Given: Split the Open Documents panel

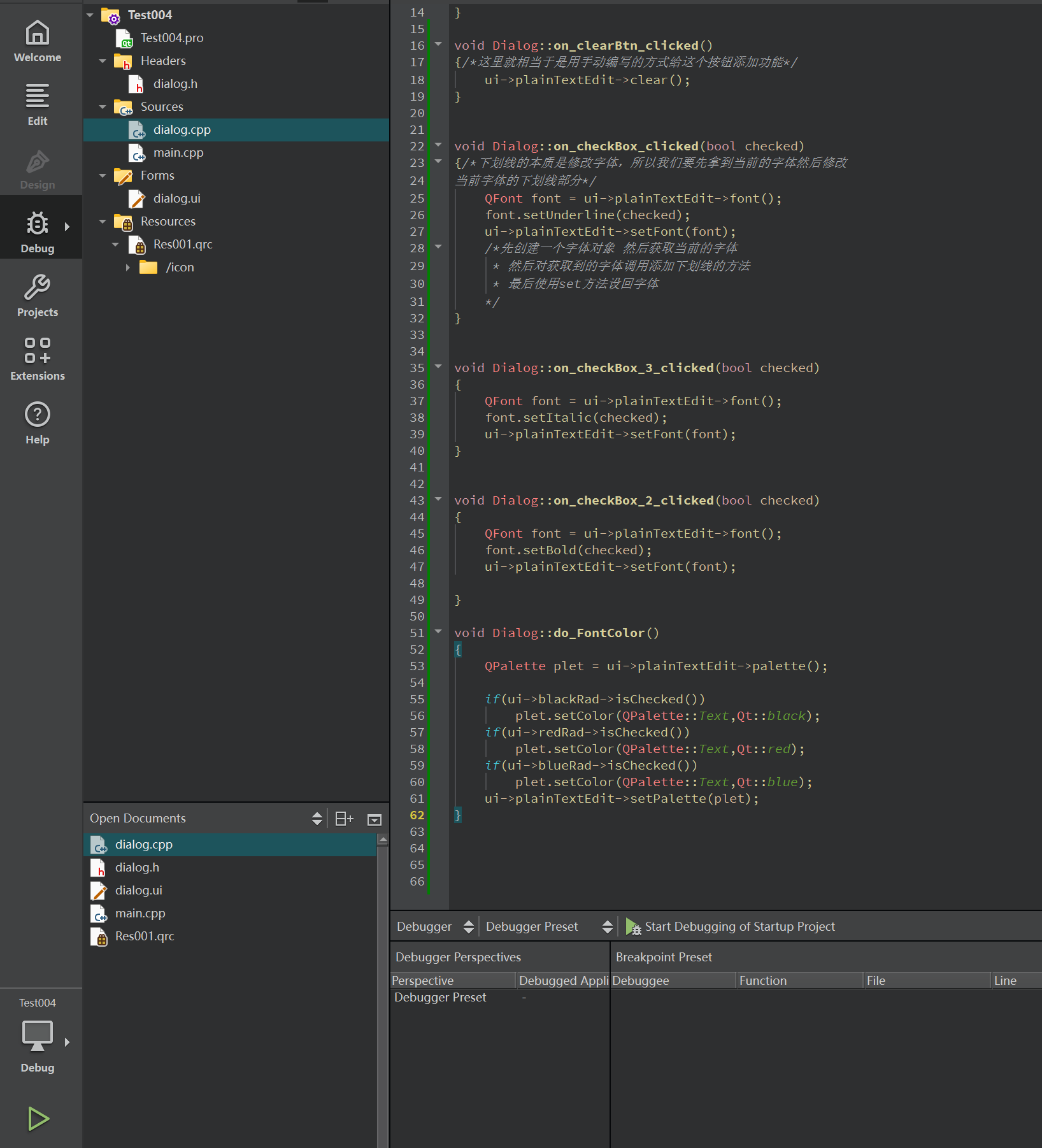Looking at the screenshot, I should (344, 819).
